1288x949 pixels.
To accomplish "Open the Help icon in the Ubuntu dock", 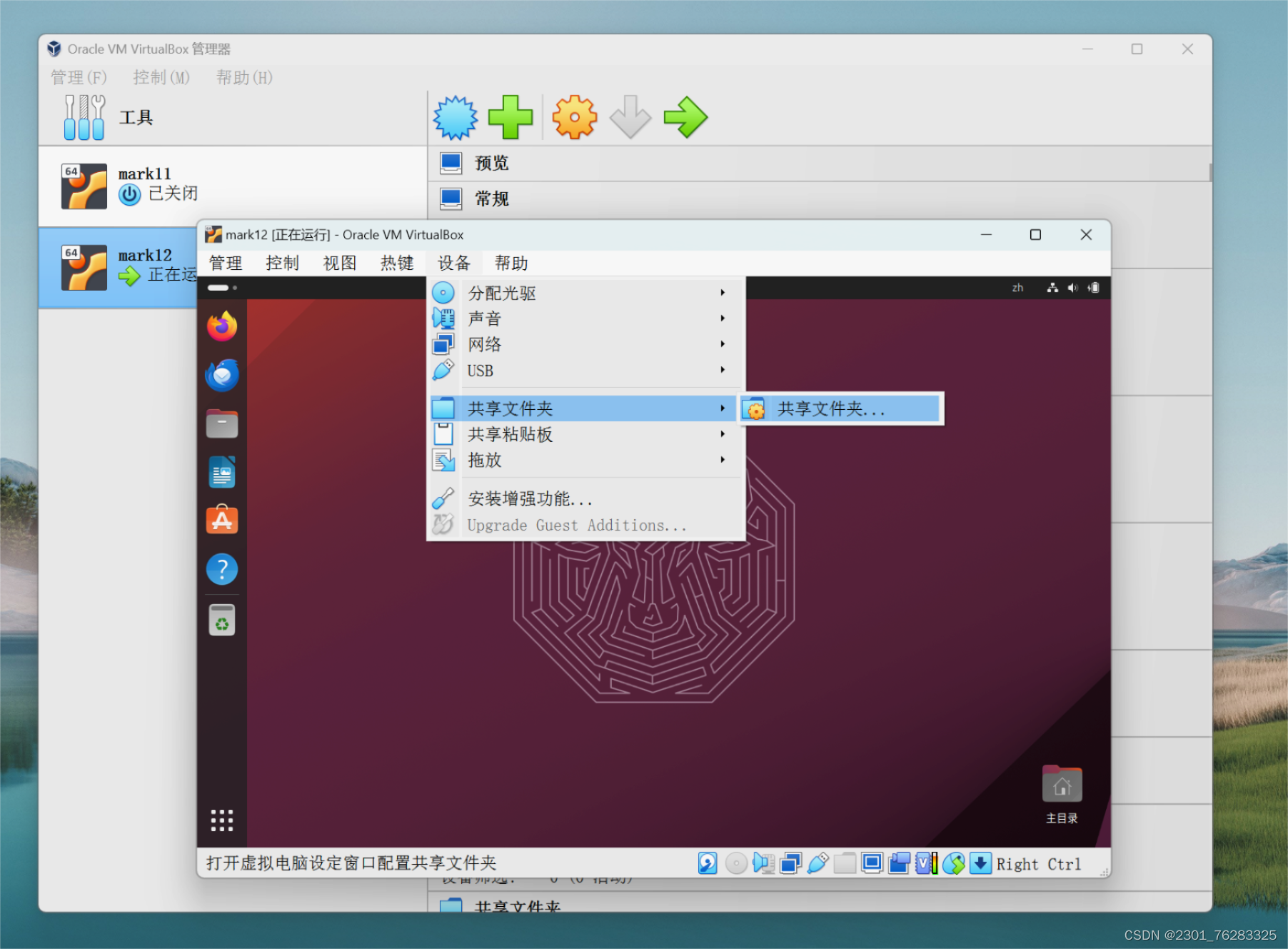I will click(x=222, y=569).
